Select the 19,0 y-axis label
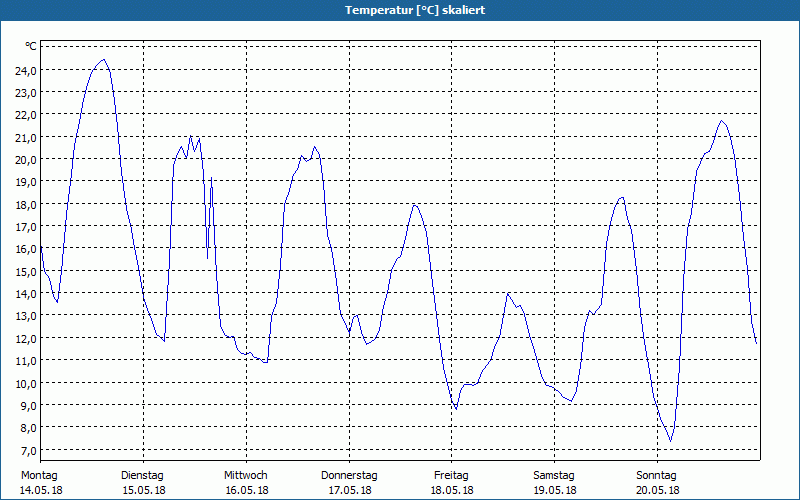The image size is (800, 500). pyautogui.click(x=26, y=183)
